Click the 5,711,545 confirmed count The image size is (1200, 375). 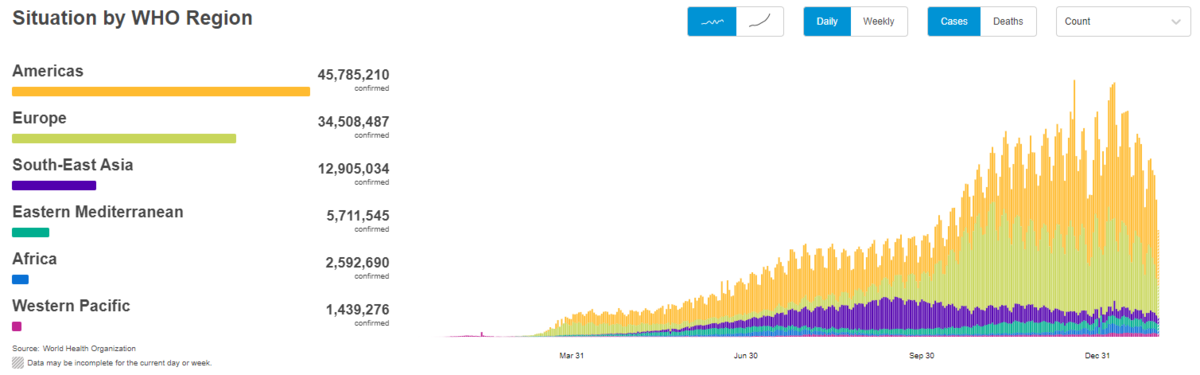point(357,216)
